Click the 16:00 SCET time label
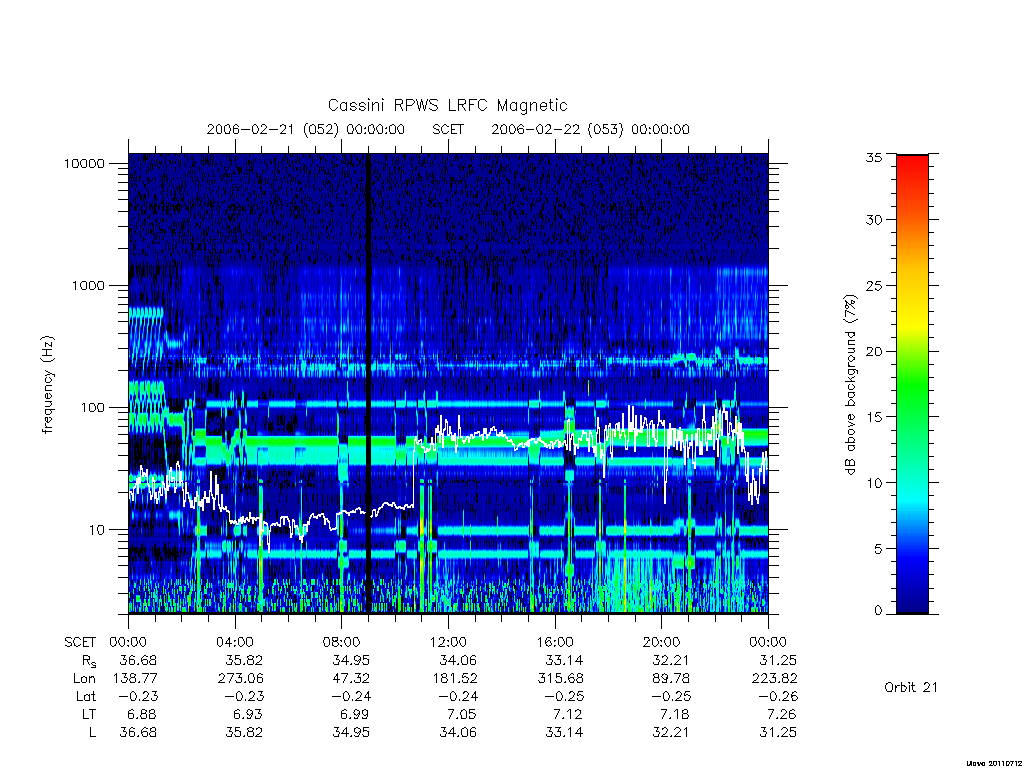Viewport: 1024px width, 768px height. tap(555, 642)
